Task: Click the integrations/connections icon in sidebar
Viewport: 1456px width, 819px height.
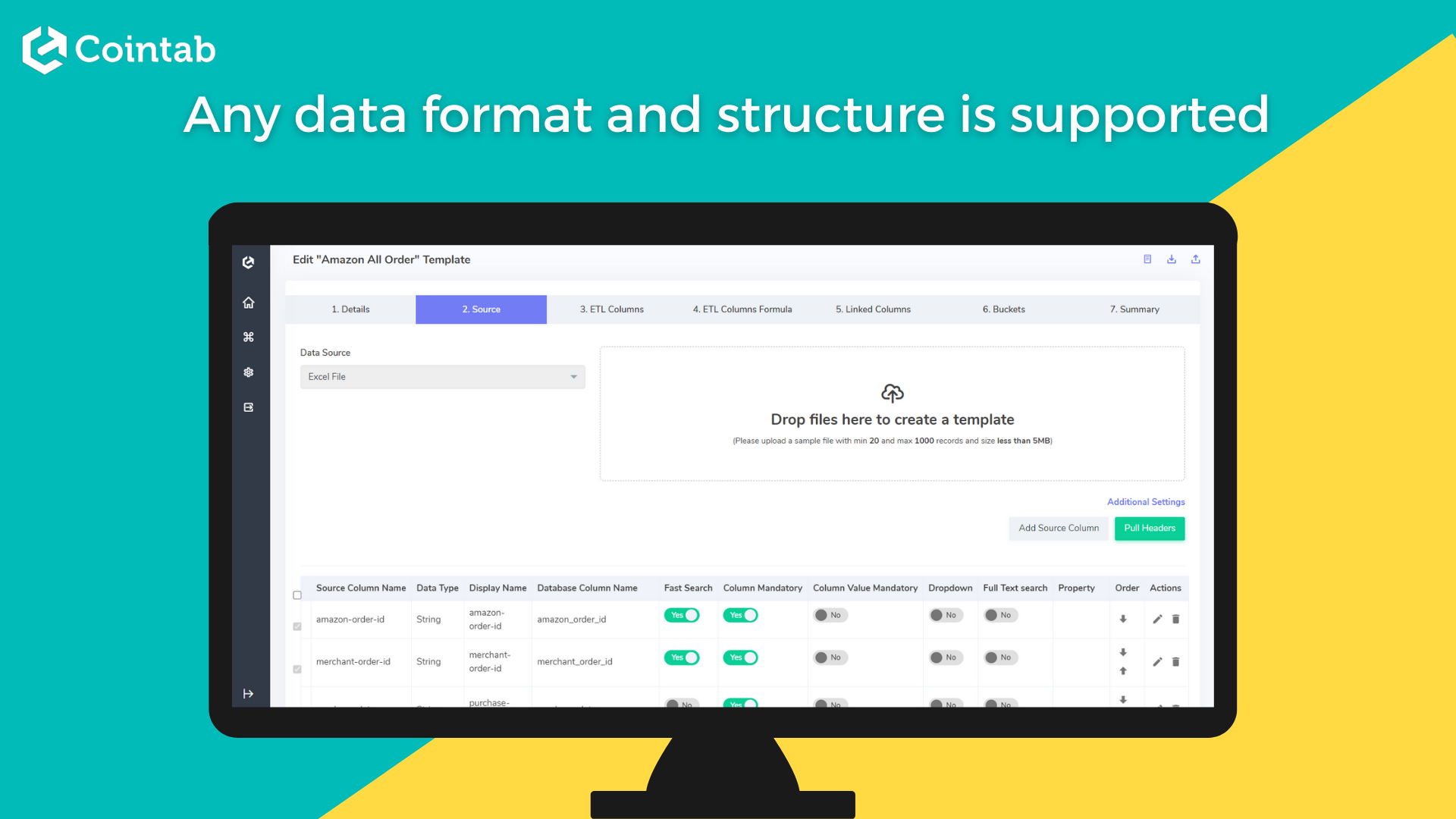Action: (249, 337)
